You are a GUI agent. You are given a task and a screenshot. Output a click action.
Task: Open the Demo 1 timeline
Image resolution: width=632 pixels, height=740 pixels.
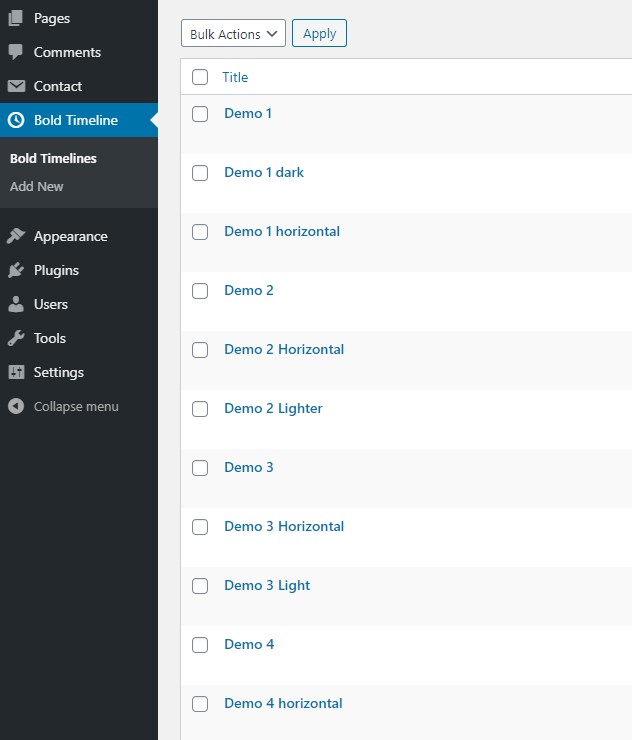(248, 113)
